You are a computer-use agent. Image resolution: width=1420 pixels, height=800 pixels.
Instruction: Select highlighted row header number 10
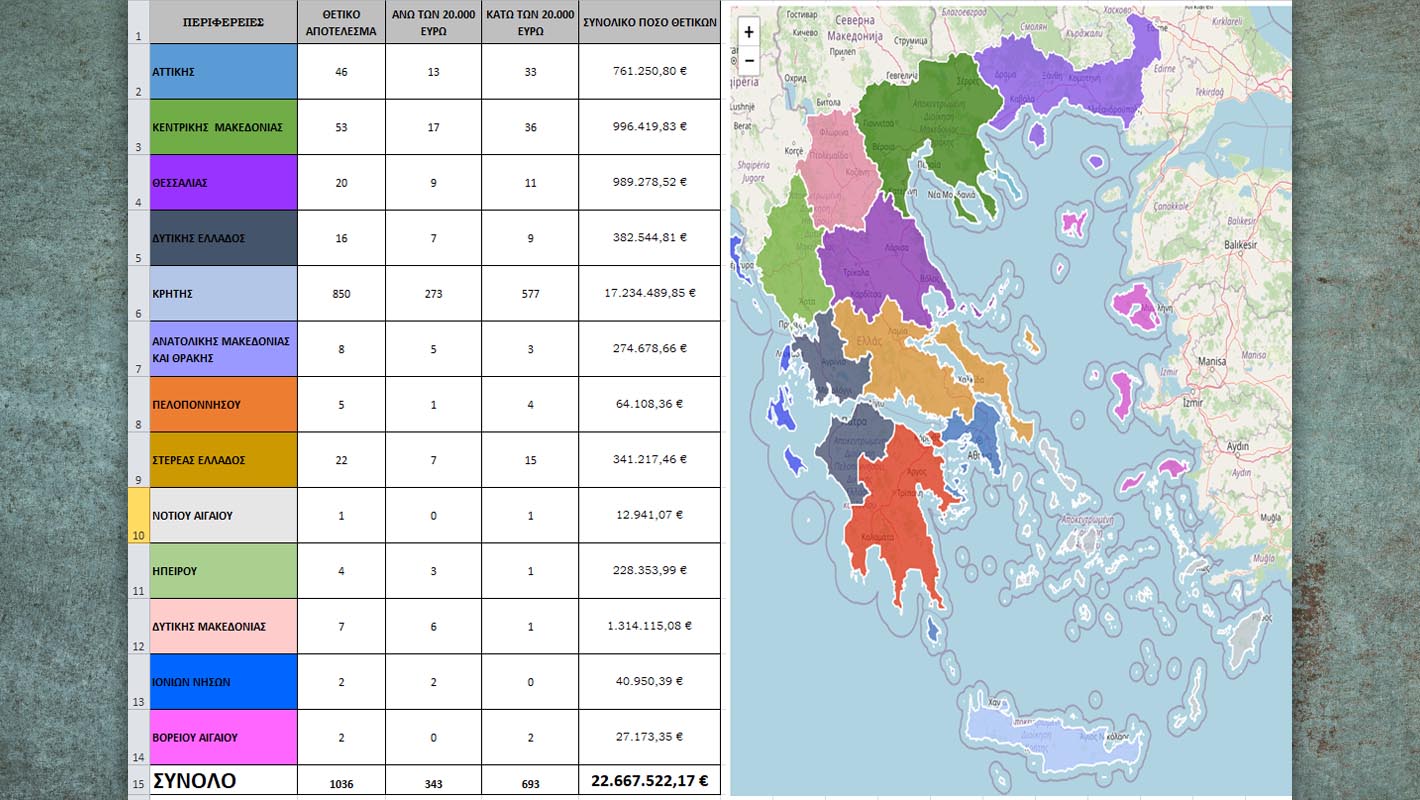[x=139, y=516]
